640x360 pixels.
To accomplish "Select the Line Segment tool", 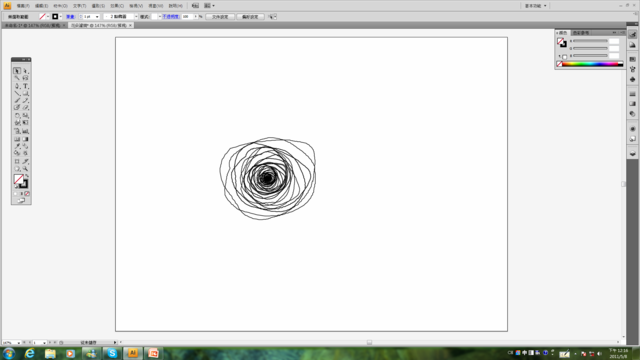I will tap(17, 93).
